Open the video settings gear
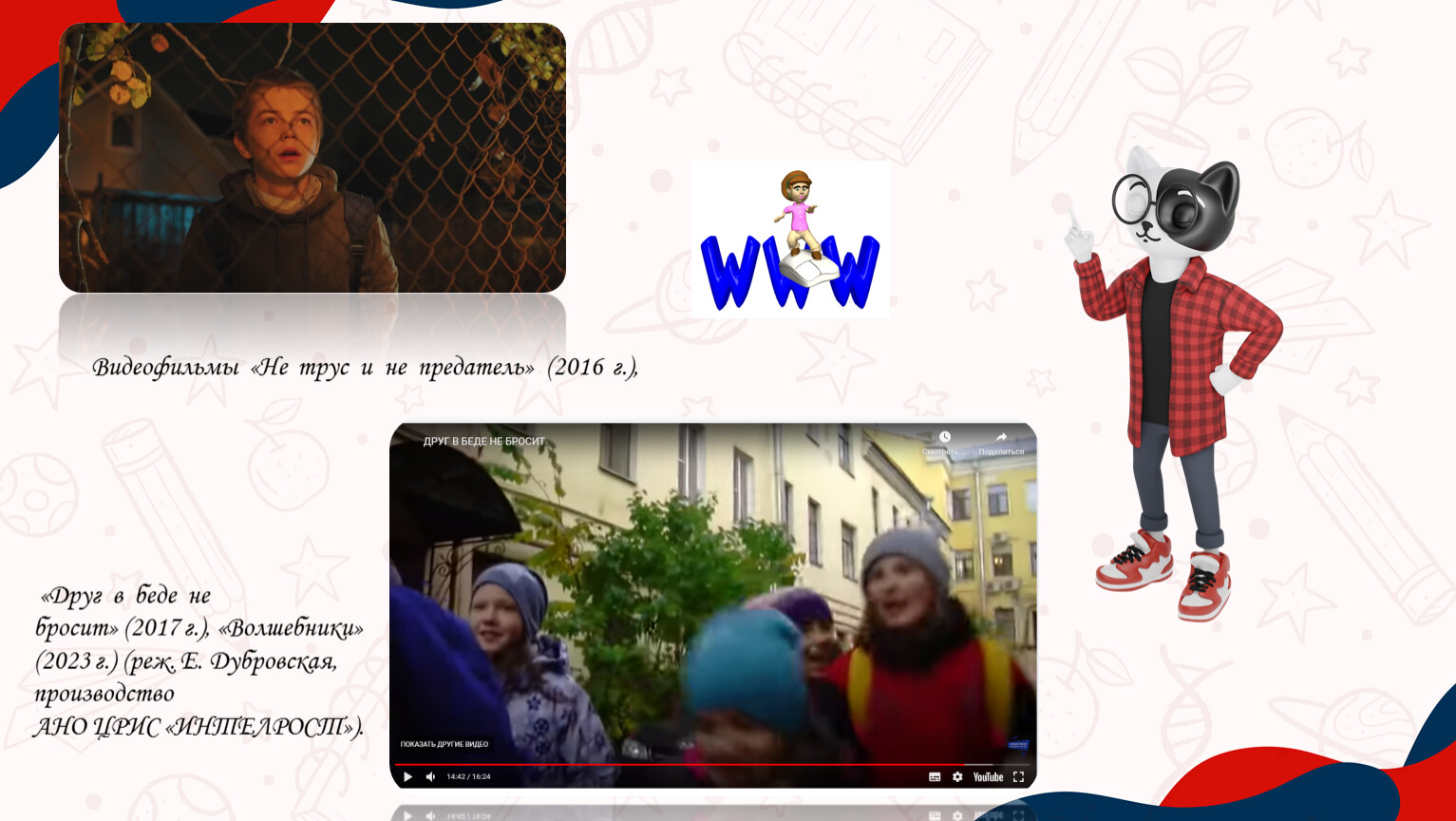Image resolution: width=1456 pixels, height=821 pixels. click(x=957, y=777)
